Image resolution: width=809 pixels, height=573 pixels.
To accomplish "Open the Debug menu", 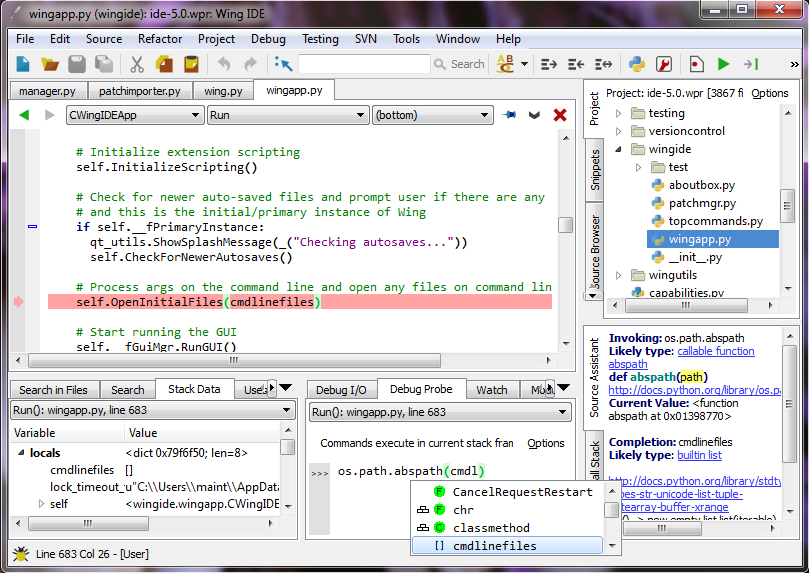I will 268,39.
